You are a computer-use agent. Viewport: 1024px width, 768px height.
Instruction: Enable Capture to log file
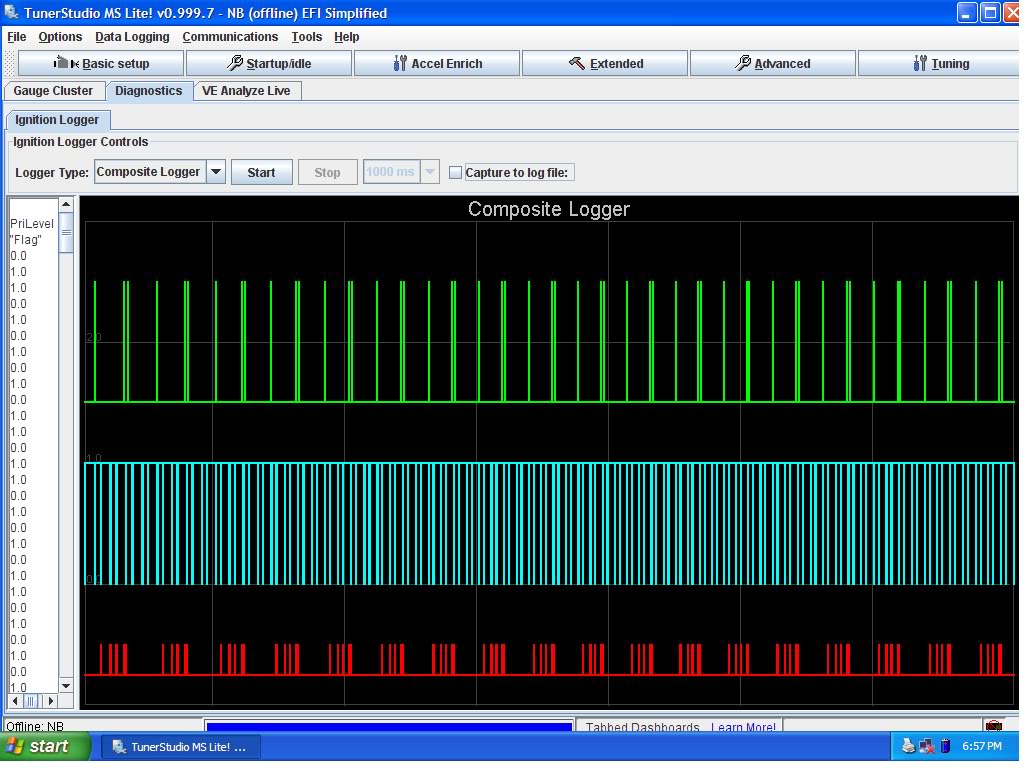pos(455,171)
